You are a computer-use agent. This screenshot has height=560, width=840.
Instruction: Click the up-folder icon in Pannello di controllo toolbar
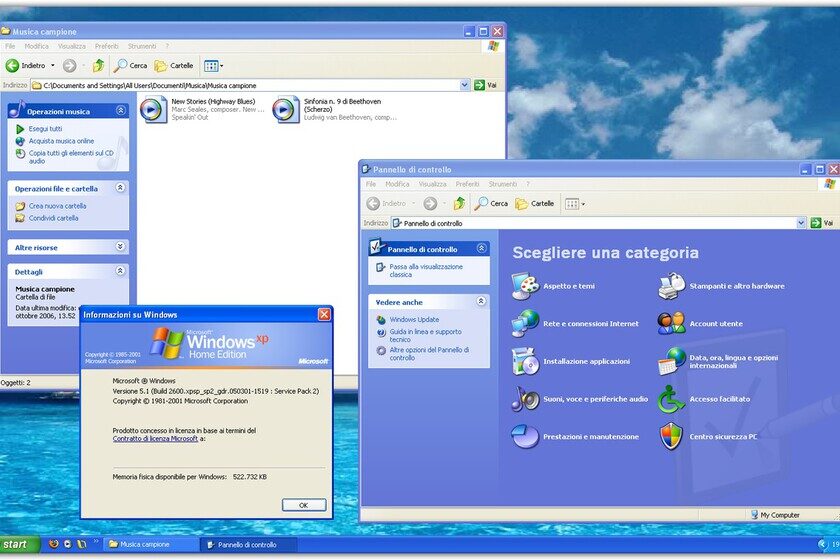[459, 203]
